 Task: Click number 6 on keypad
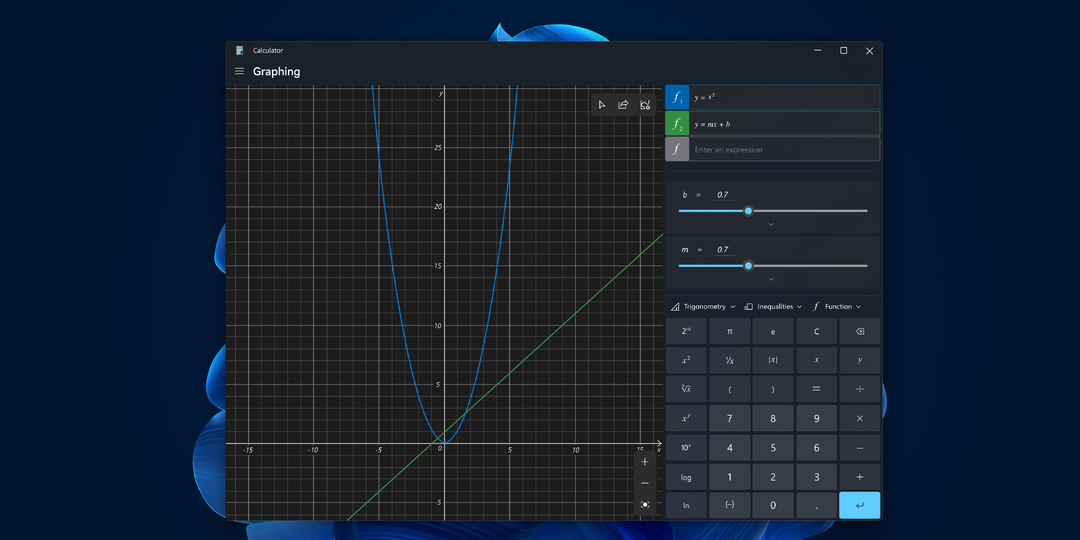[x=816, y=448]
